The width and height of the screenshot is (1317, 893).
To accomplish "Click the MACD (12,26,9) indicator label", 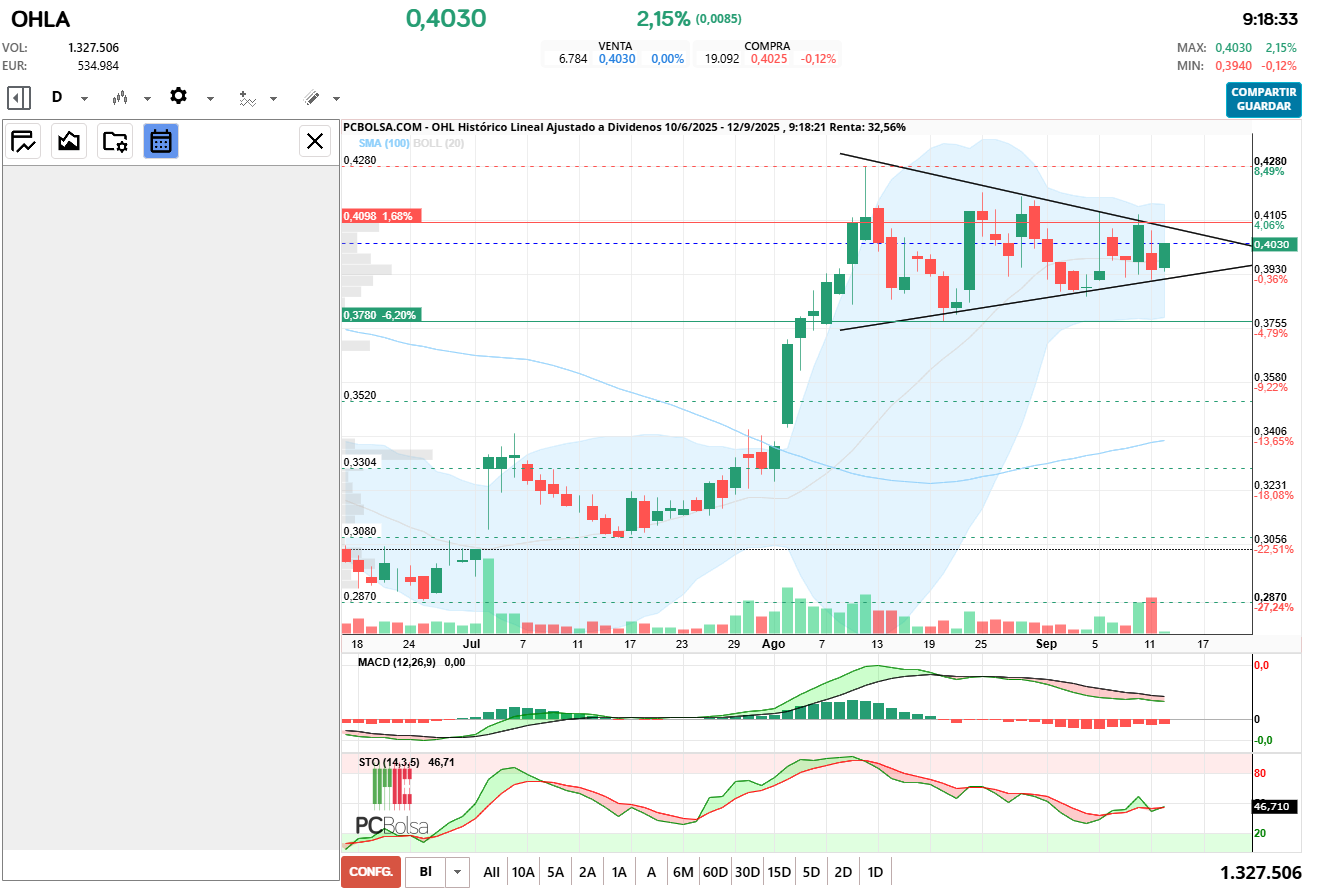I will coord(399,662).
